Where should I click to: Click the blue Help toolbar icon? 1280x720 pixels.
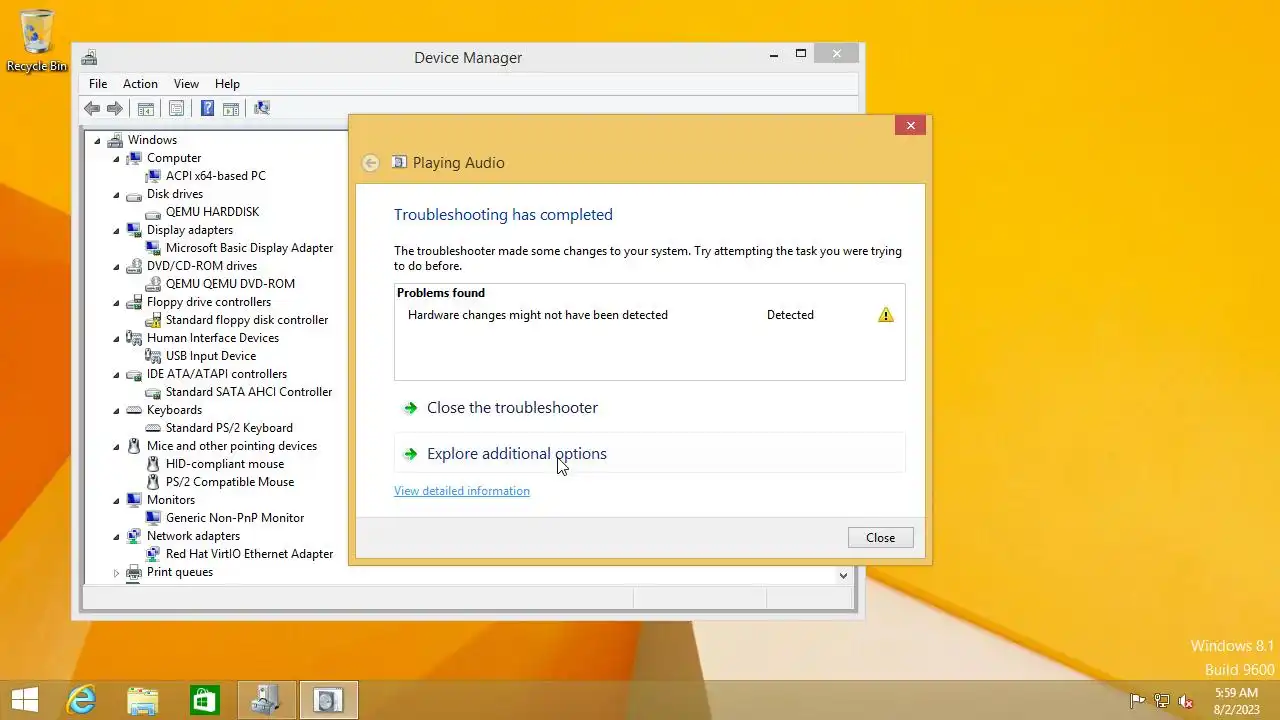point(207,108)
